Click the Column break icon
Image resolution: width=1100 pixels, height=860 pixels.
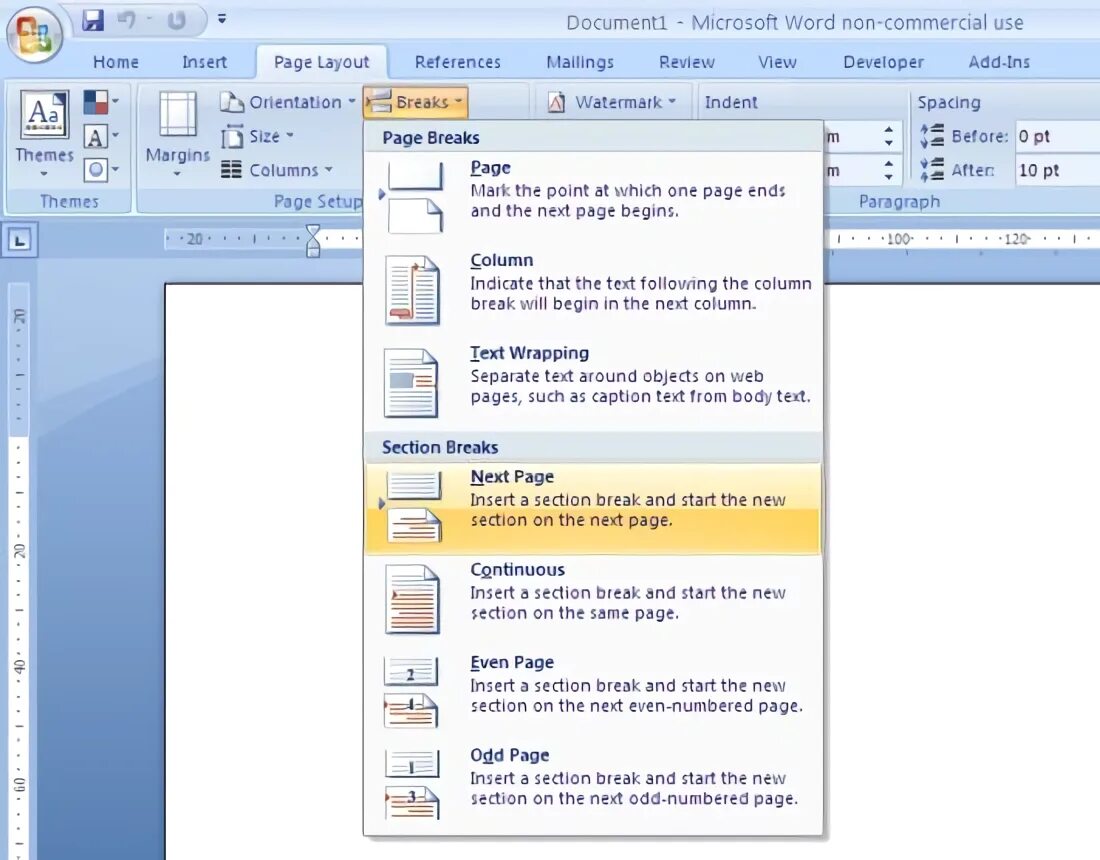[412, 290]
